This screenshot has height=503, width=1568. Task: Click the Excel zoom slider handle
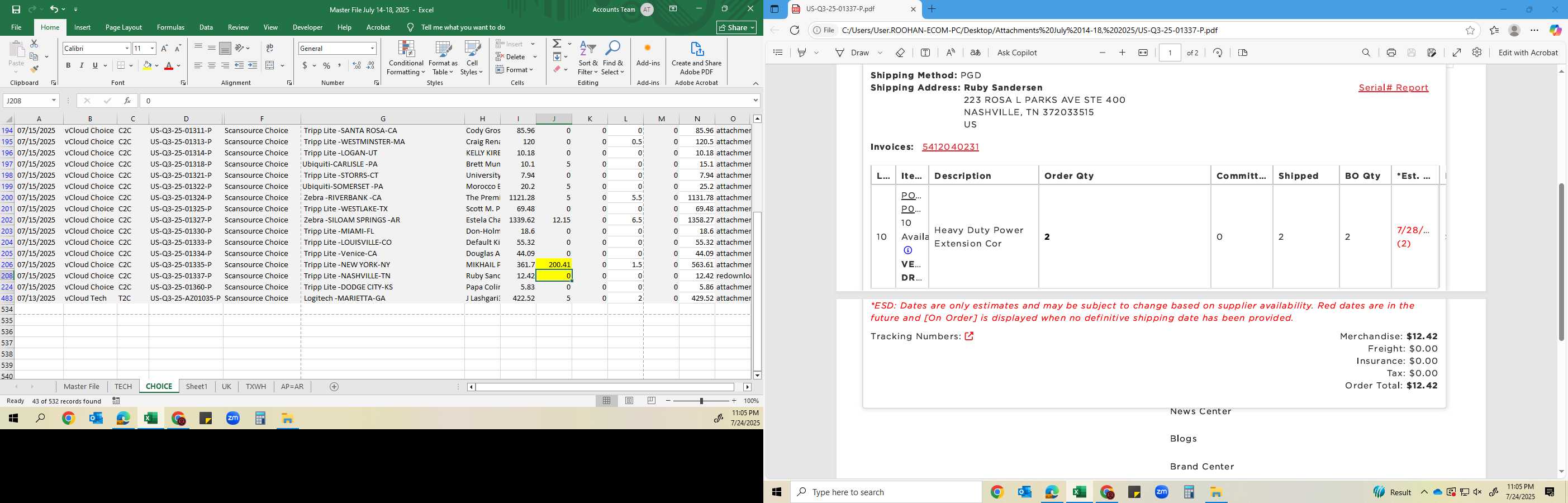[701, 401]
